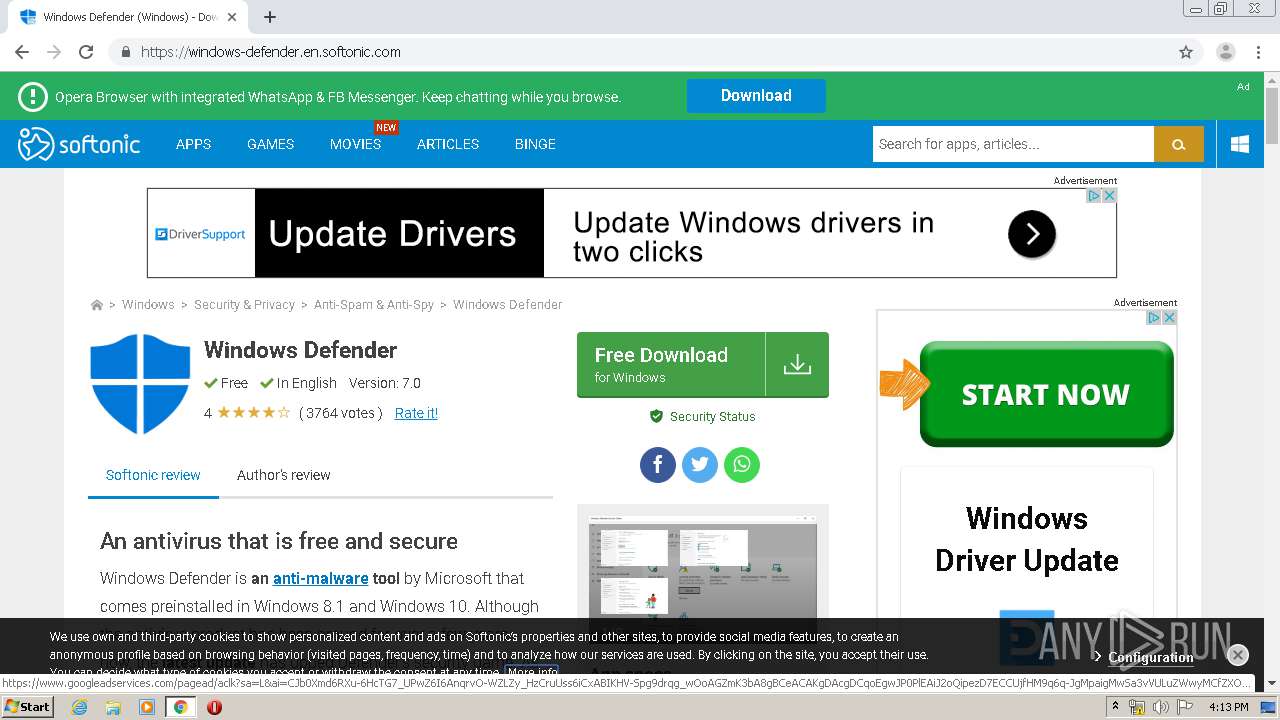Click the browser forward arrow
This screenshot has height=720, width=1280.
[x=54, y=52]
